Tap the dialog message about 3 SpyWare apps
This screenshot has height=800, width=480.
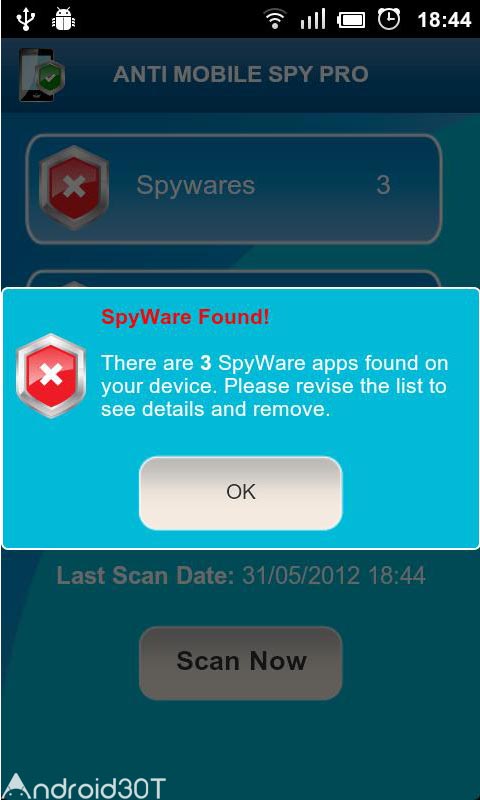click(274, 386)
